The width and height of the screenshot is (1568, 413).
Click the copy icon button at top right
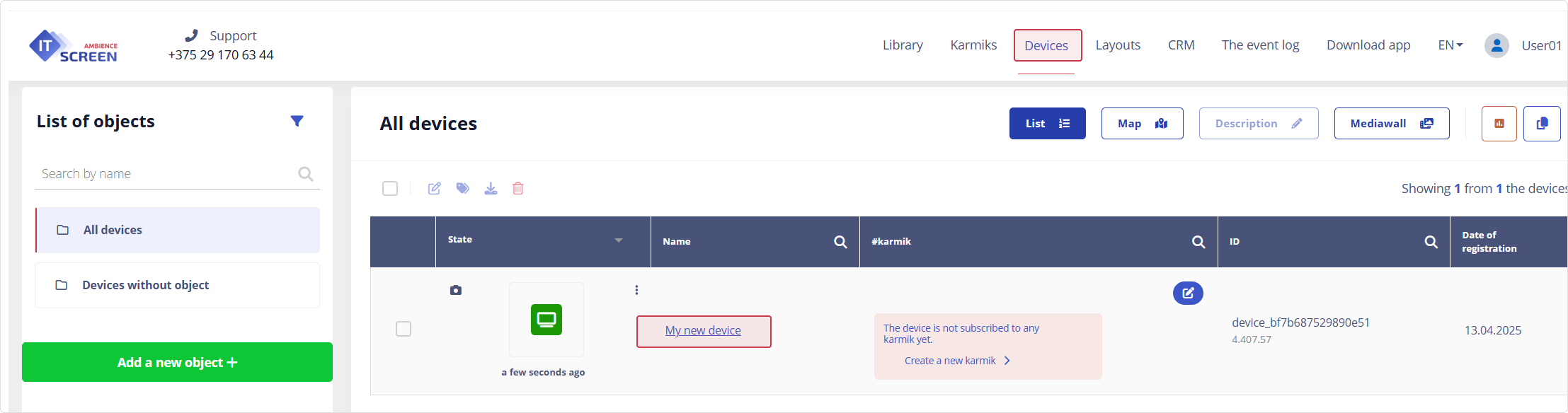click(1542, 124)
